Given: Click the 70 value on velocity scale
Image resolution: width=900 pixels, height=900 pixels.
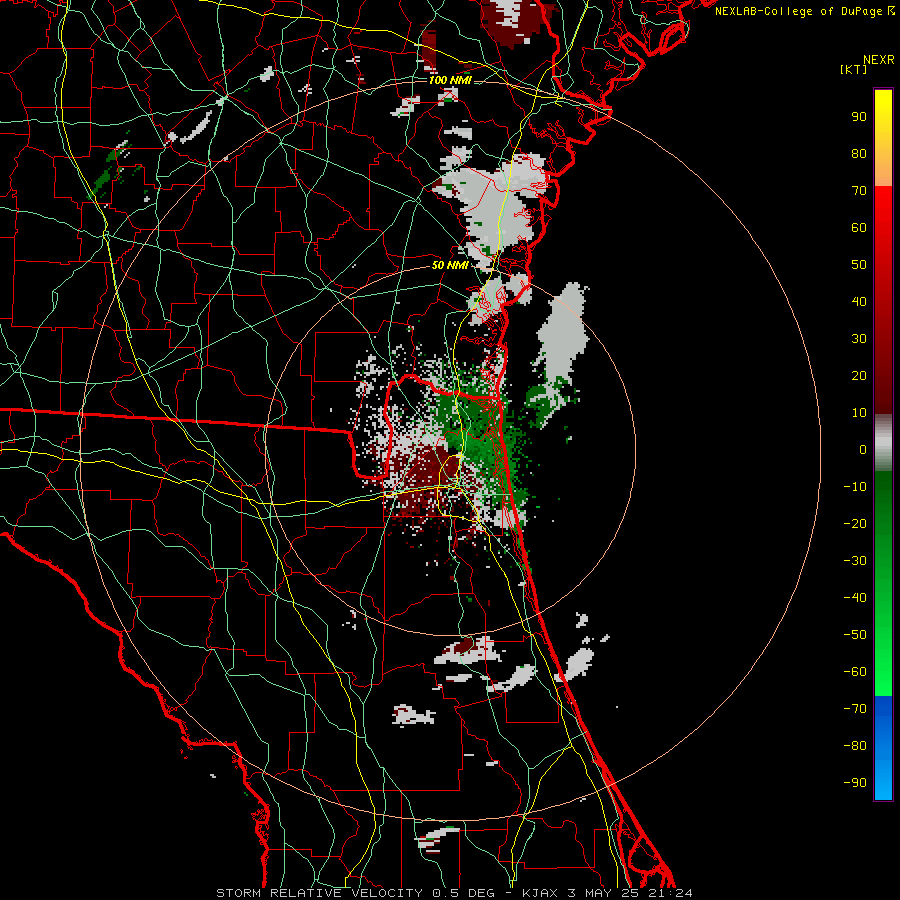Looking at the screenshot, I should (859, 191).
